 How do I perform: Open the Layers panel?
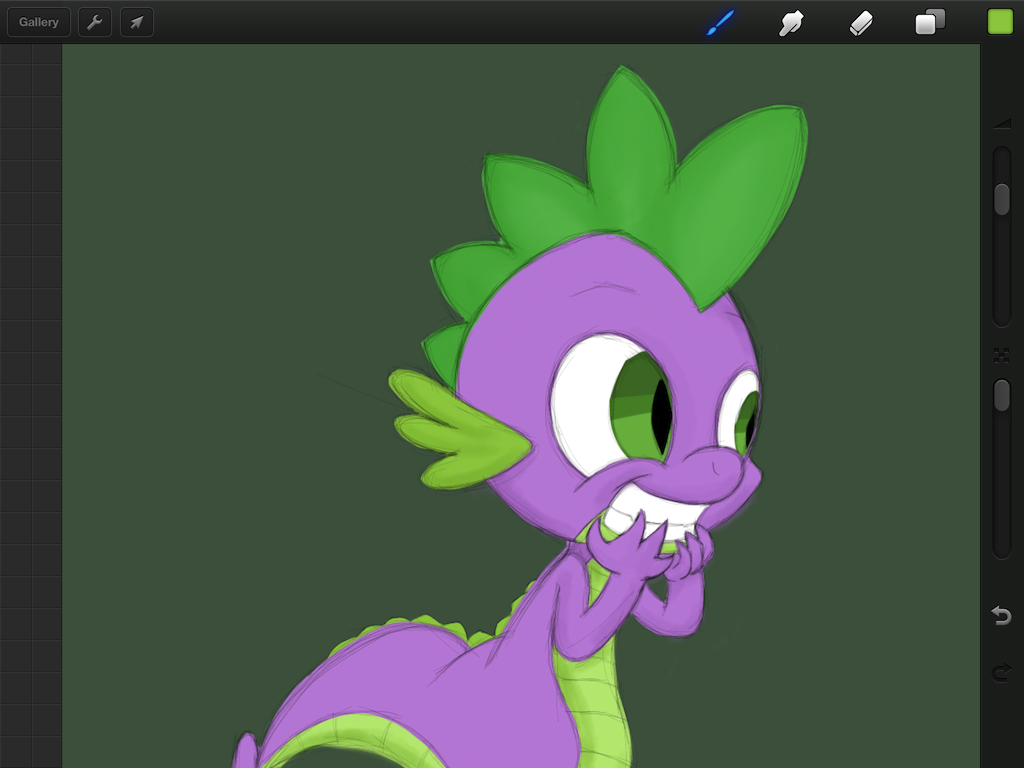[930, 22]
